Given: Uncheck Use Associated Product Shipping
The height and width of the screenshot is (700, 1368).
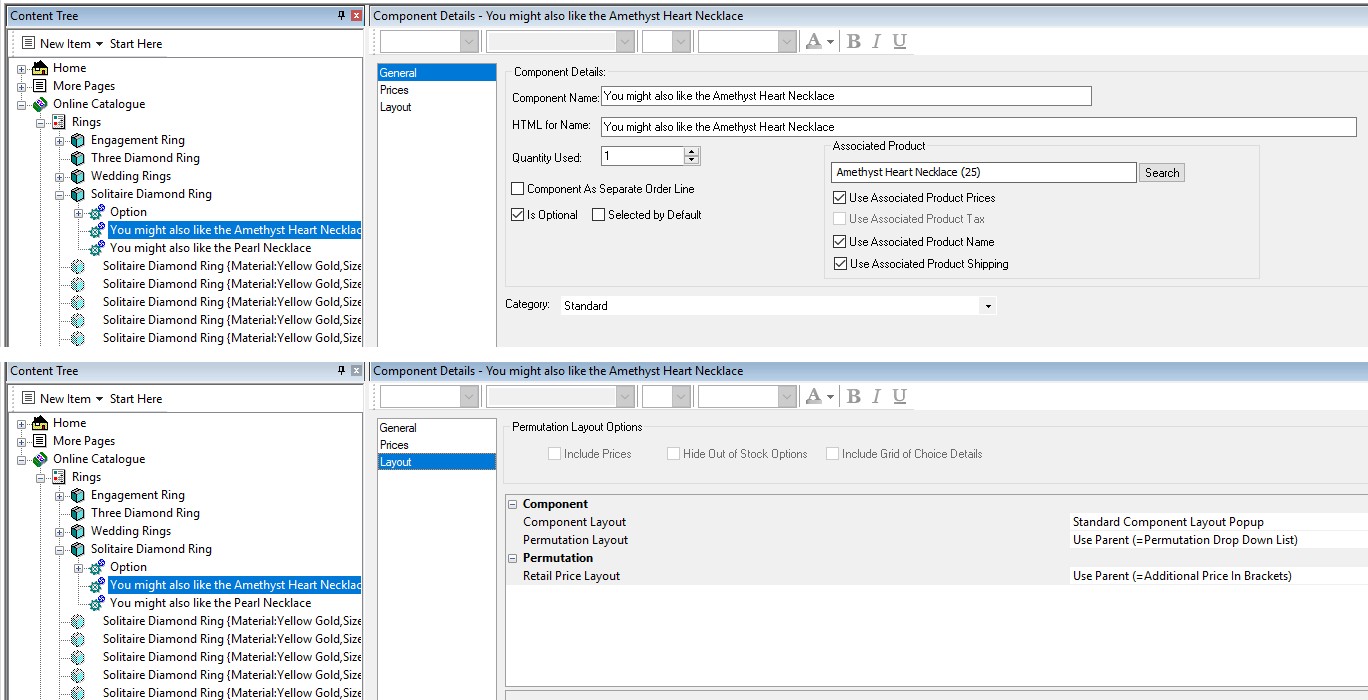Looking at the screenshot, I should 840,264.
